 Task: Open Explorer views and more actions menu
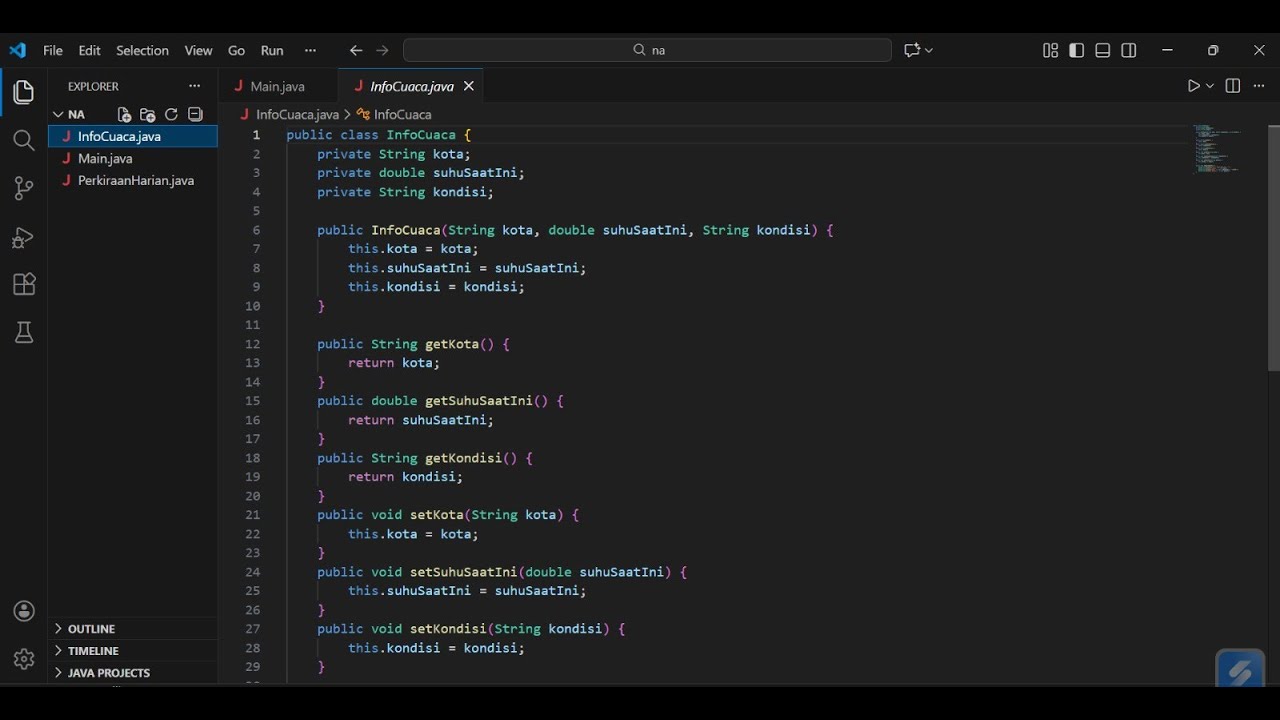(194, 86)
